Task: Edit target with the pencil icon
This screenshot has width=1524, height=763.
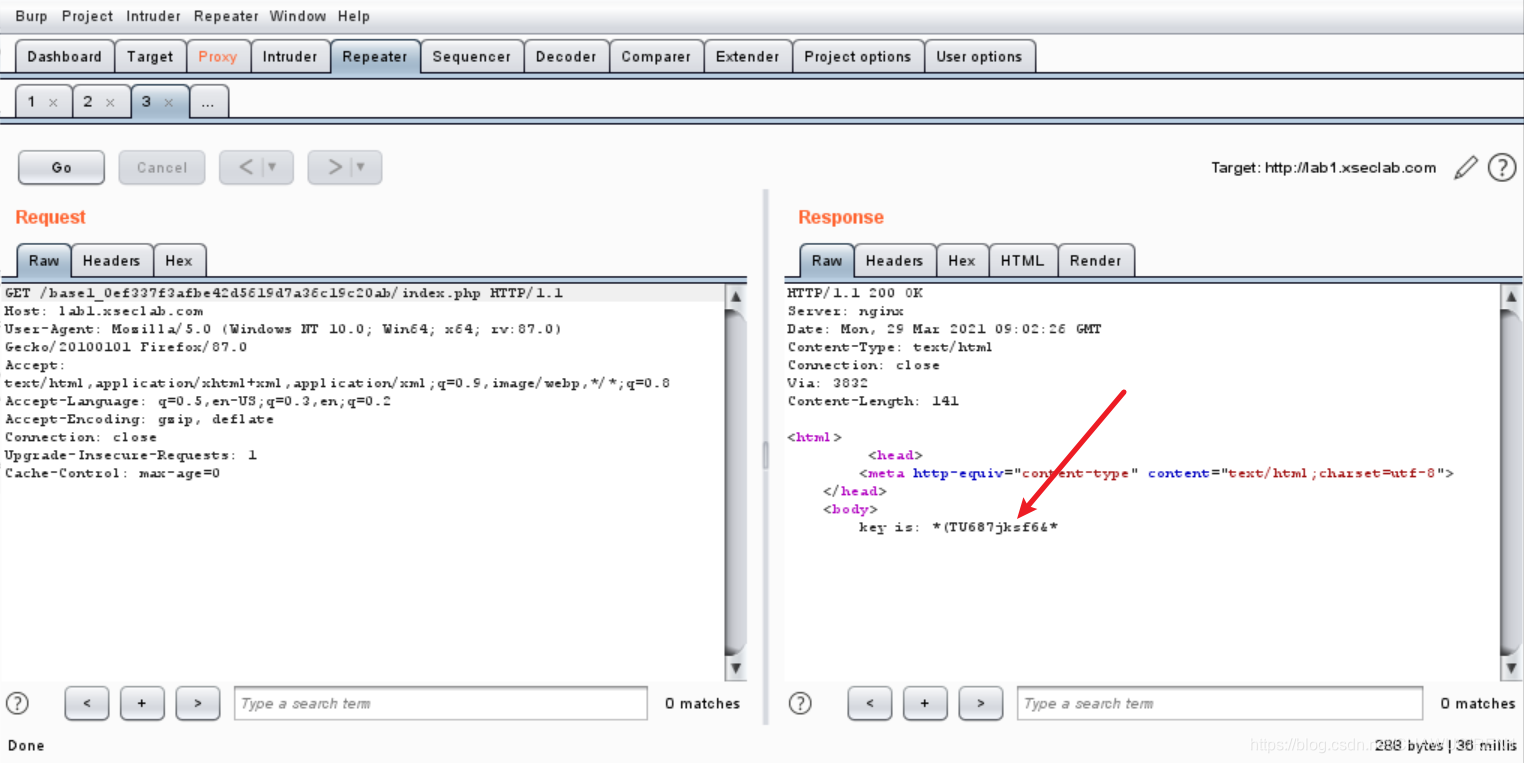Action: pos(1465,168)
